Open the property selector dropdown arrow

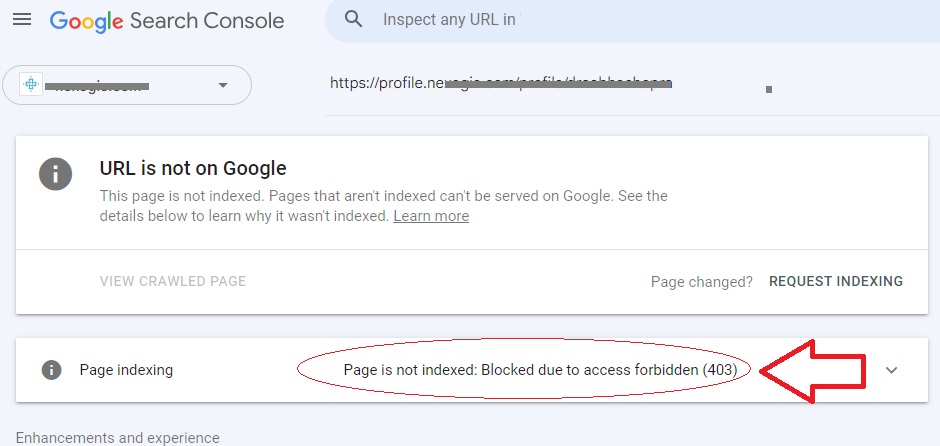[x=223, y=85]
